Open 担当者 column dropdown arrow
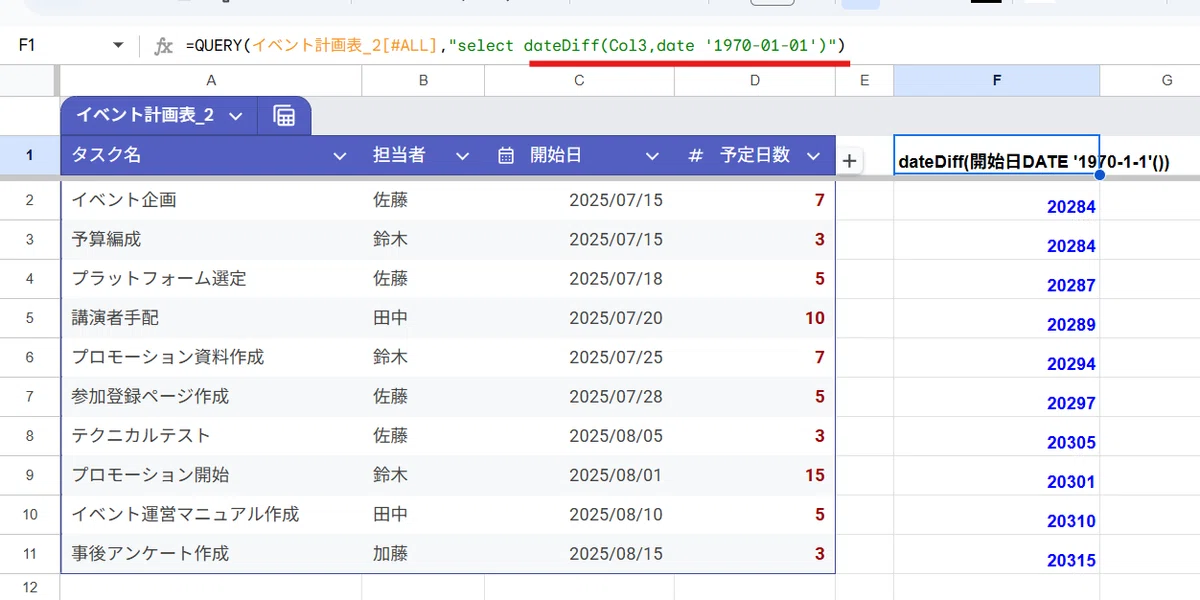Screen dimensions: 1200x600 (462, 156)
